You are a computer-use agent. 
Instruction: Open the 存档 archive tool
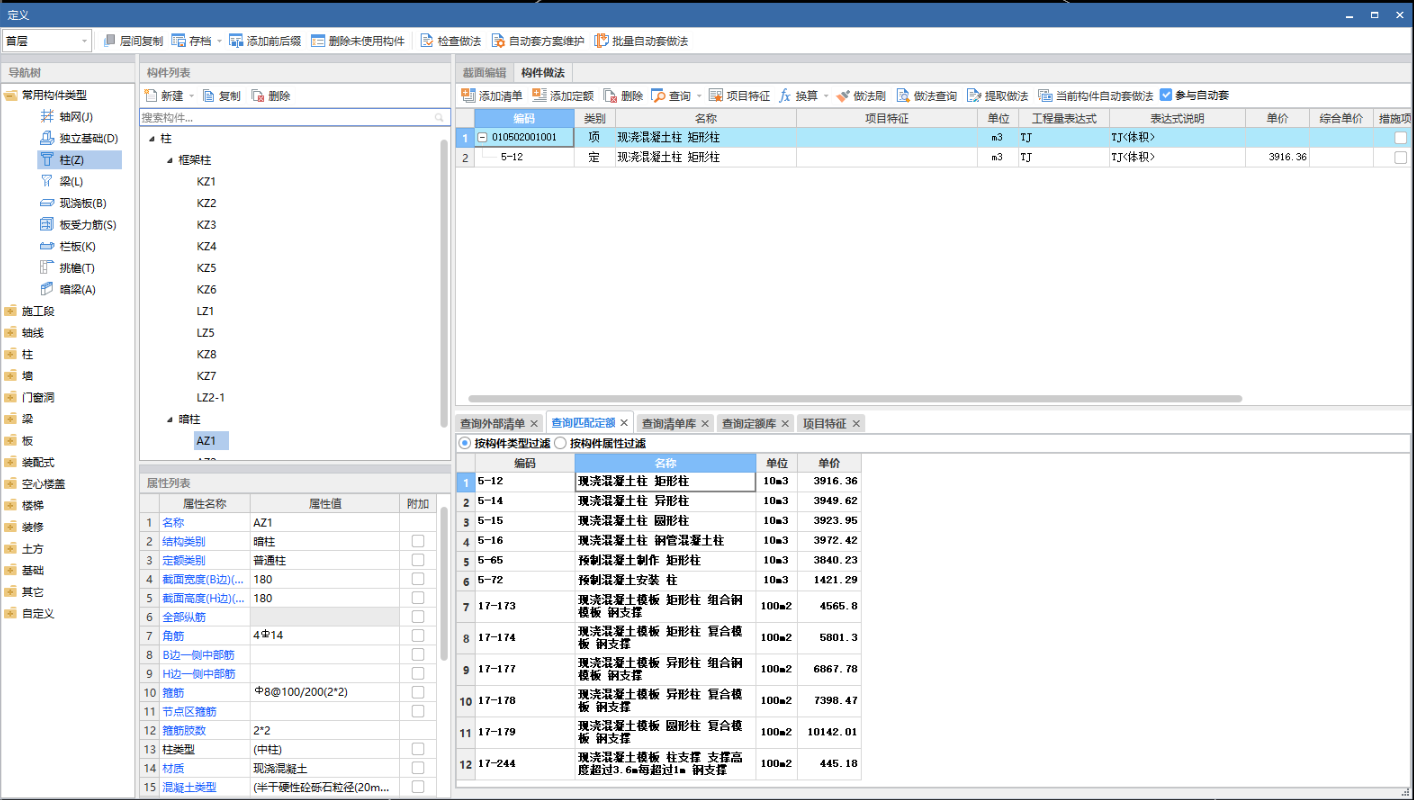(x=190, y=41)
